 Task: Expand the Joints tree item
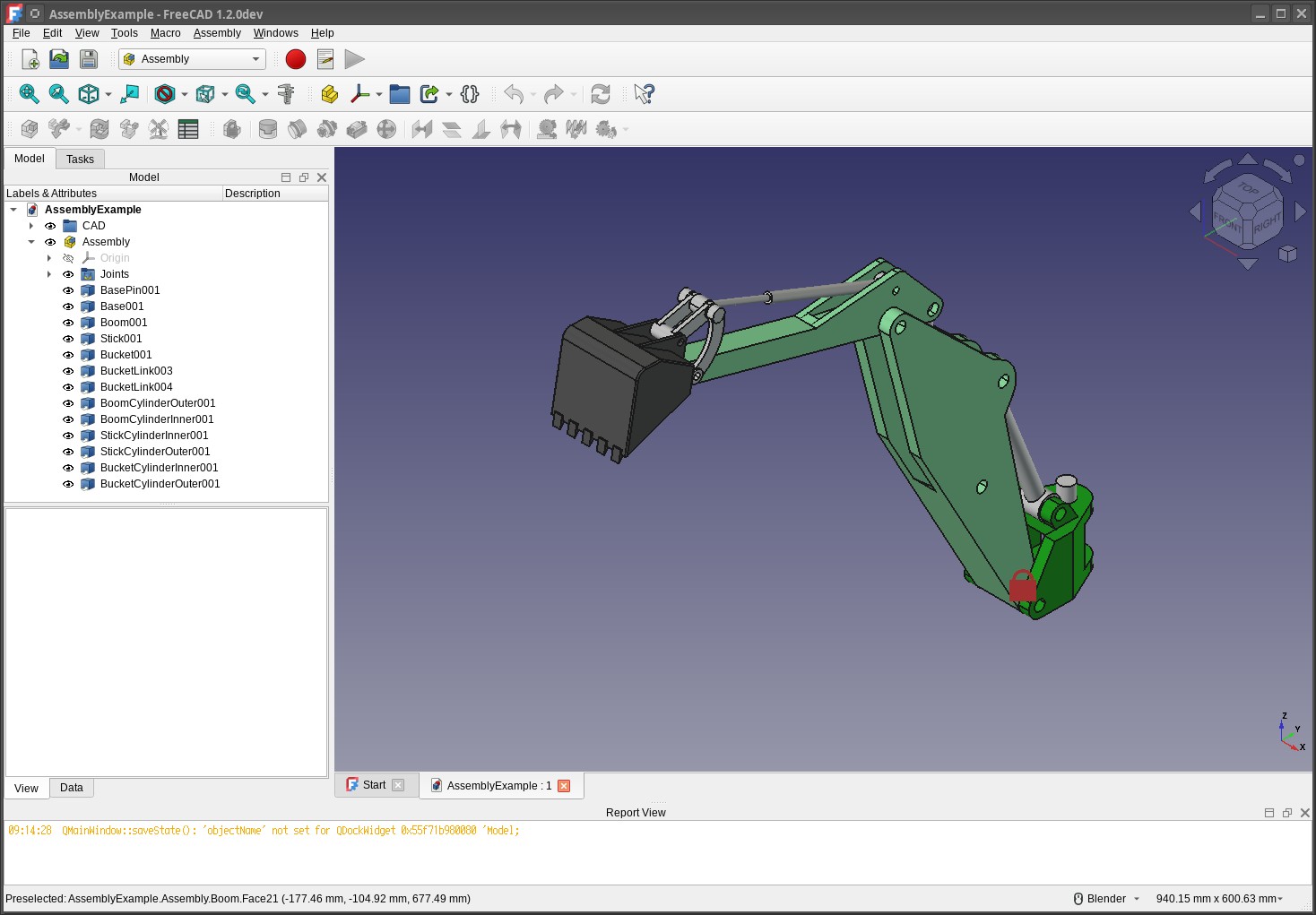pos(49,274)
